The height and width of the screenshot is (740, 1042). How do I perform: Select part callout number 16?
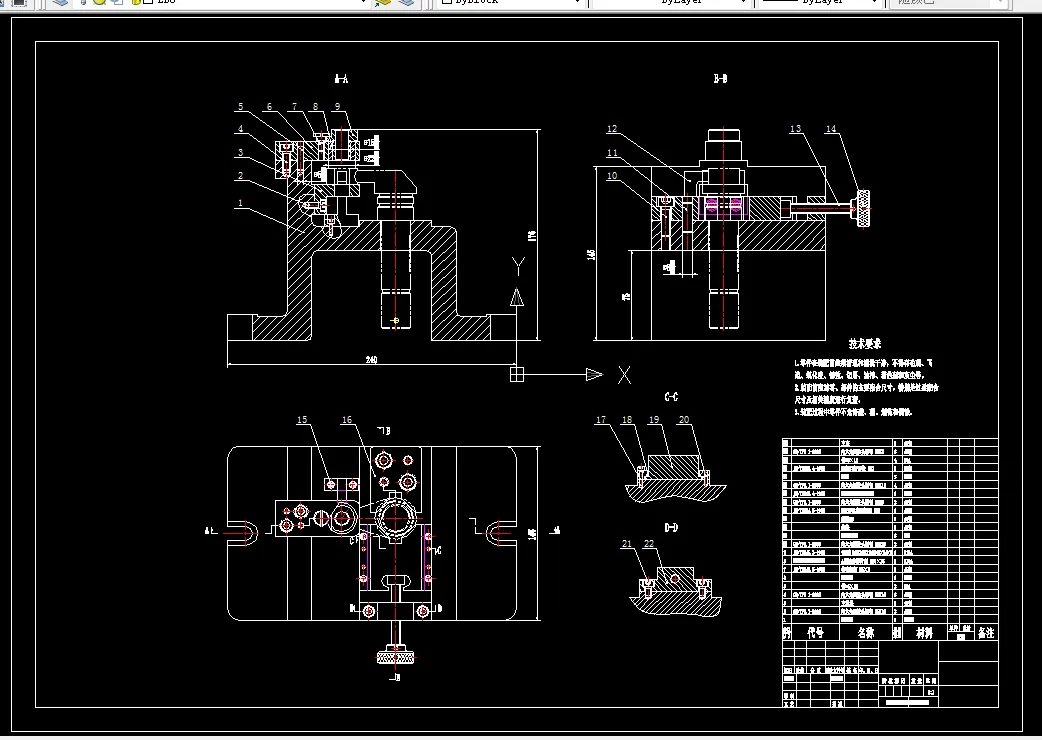click(347, 420)
